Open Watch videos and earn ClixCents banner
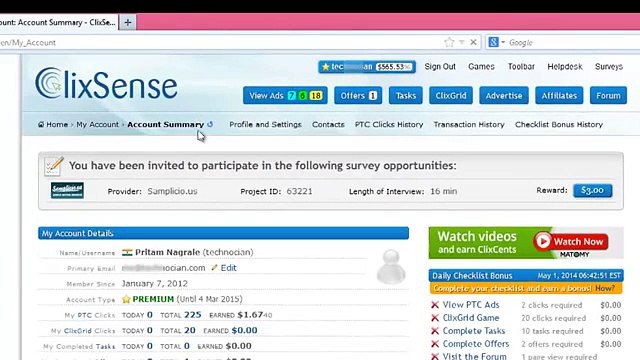Screen dimensions: 640x360 [x=526, y=243]
